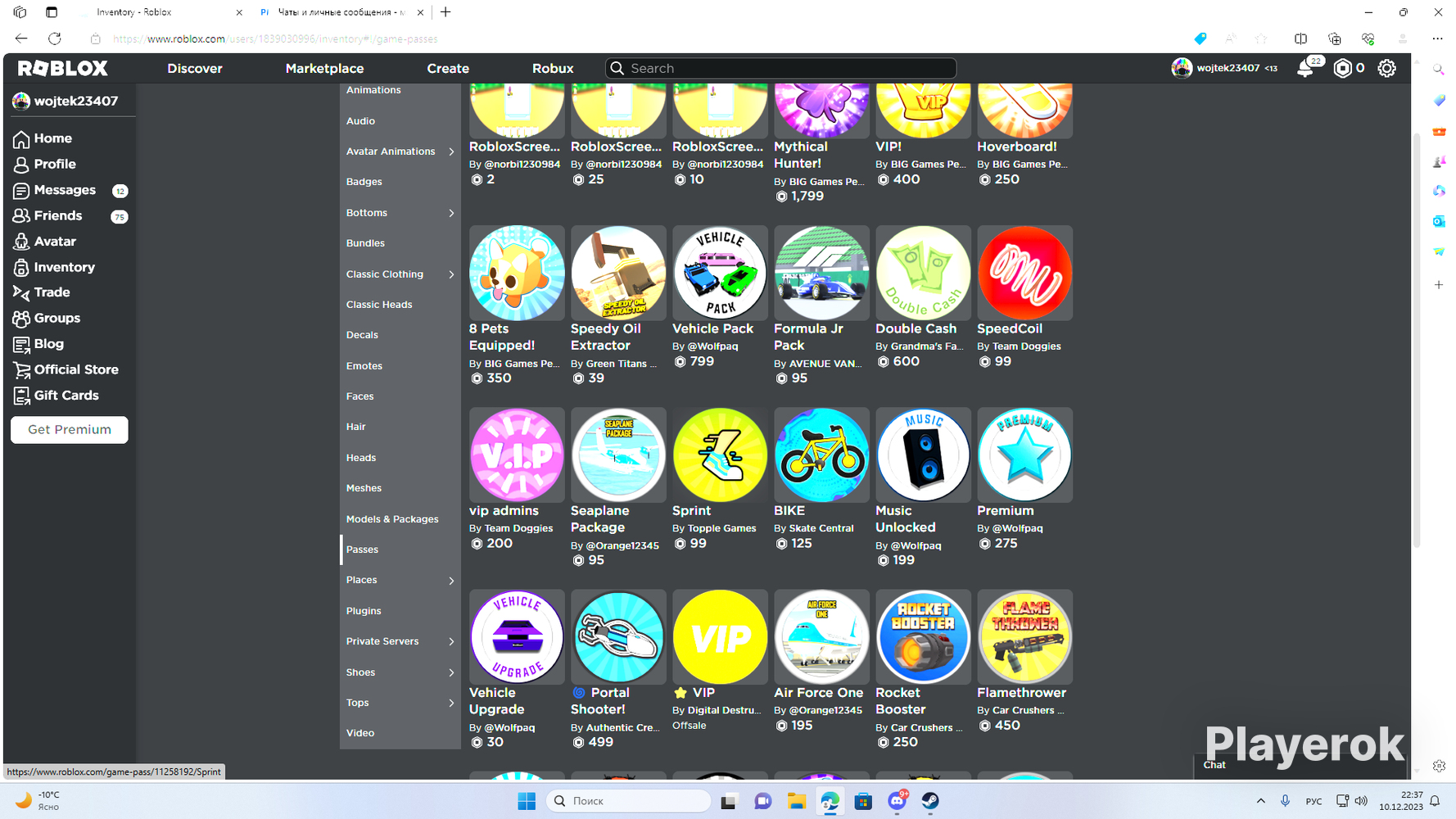Open the Rocket Booster pass thumbnail
The height and width of the screenshot is (819, 1456).
coord(923,636)
